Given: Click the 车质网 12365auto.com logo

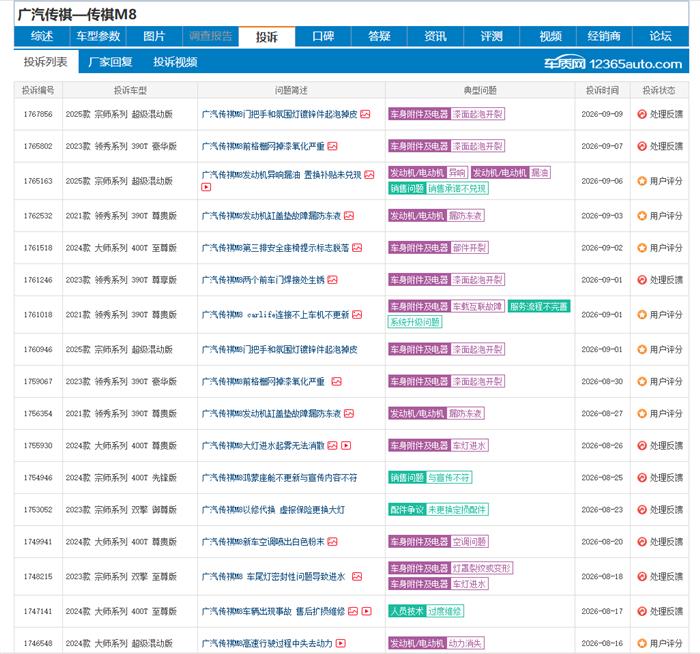Looking at the screenshot, I should coord(613,64).
